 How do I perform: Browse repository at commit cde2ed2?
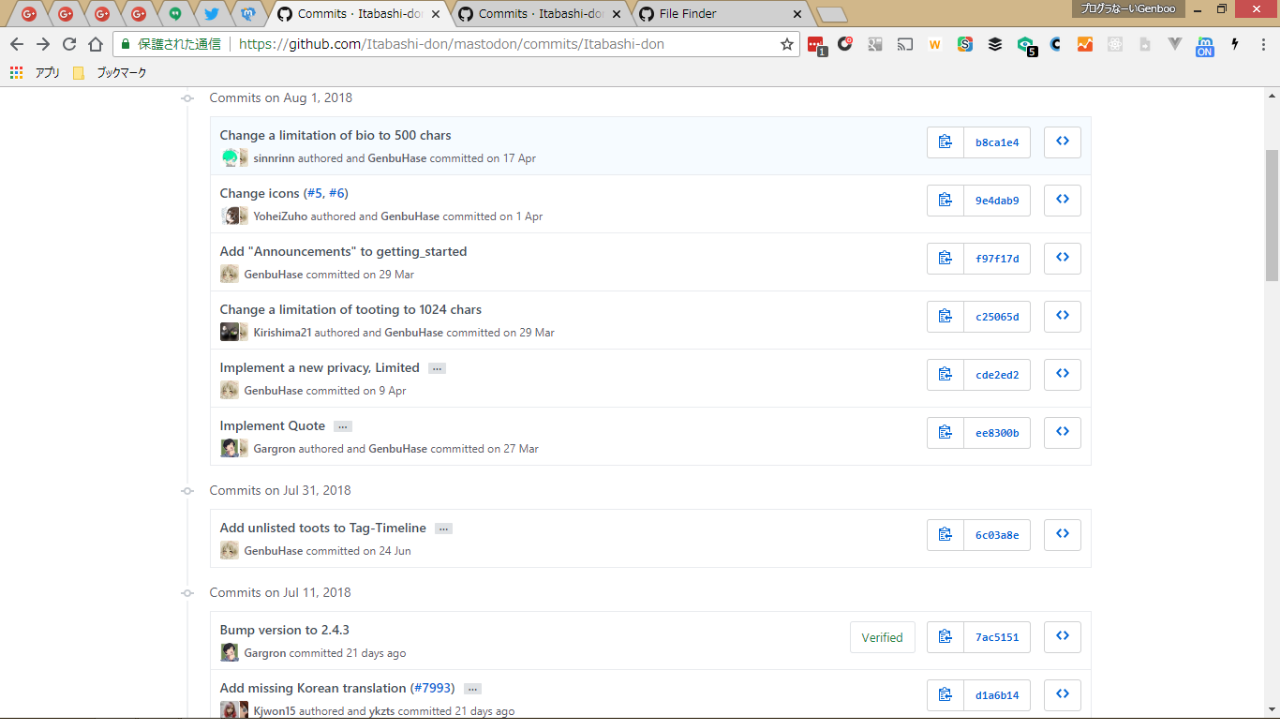pos(1062,374)
